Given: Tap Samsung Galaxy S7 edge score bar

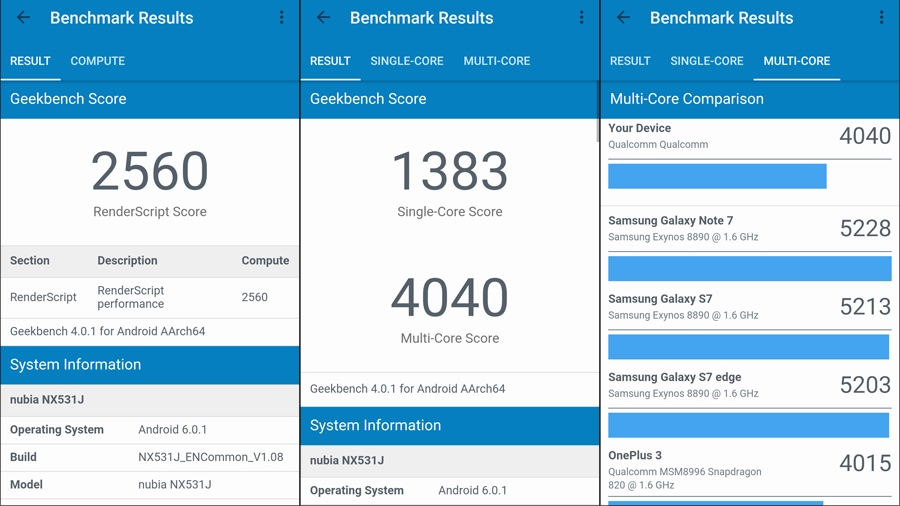Looking at the screenshot, I should (748, 426).
